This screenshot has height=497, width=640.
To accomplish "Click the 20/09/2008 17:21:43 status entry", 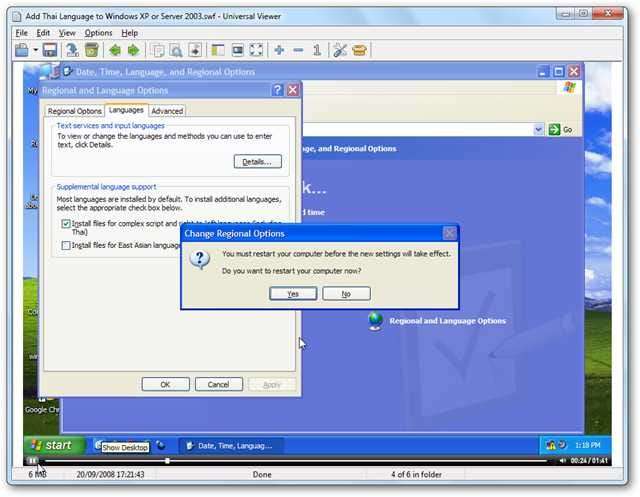I will point(110,474).
